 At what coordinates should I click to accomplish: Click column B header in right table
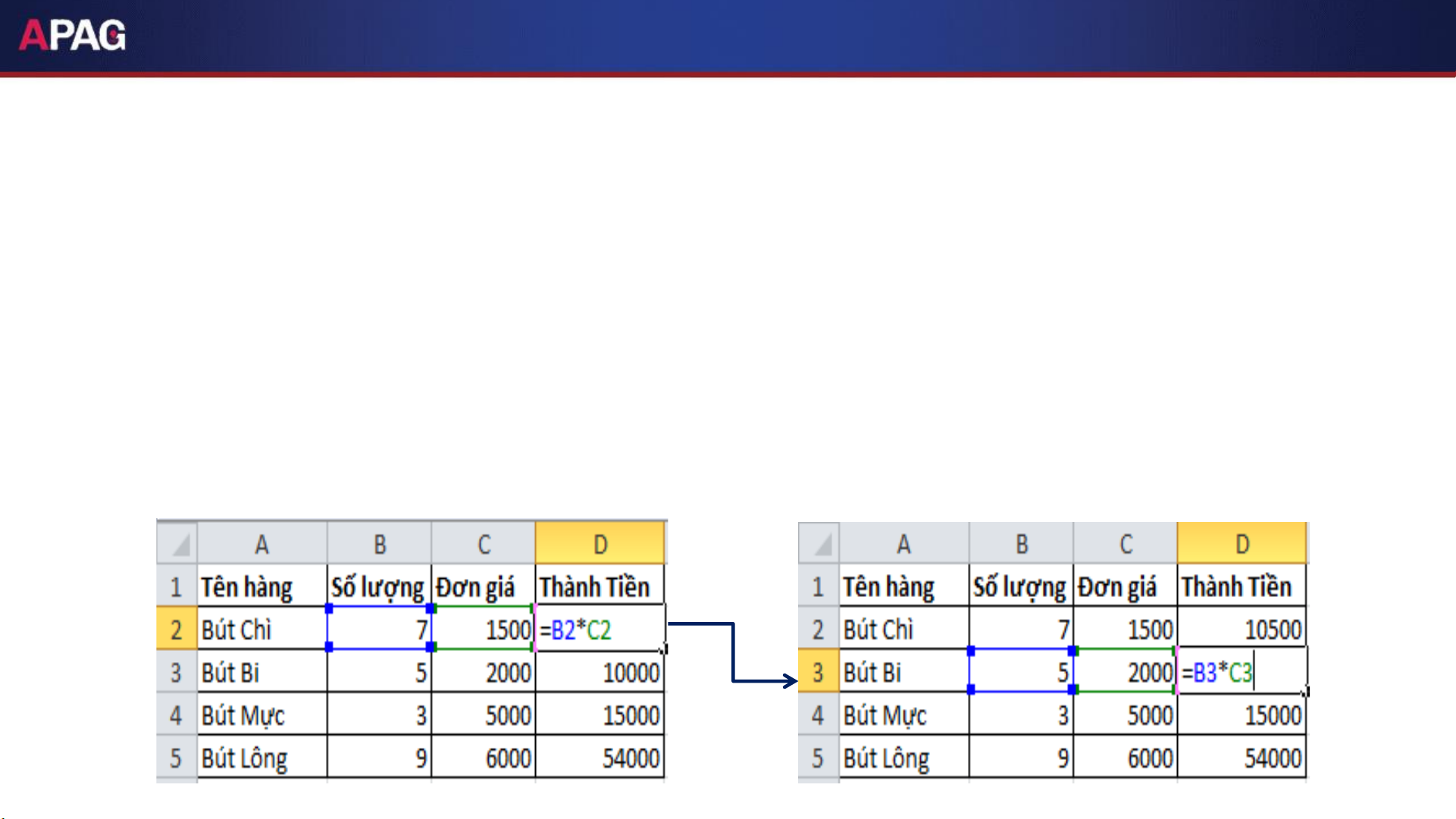pos(1021,543)
